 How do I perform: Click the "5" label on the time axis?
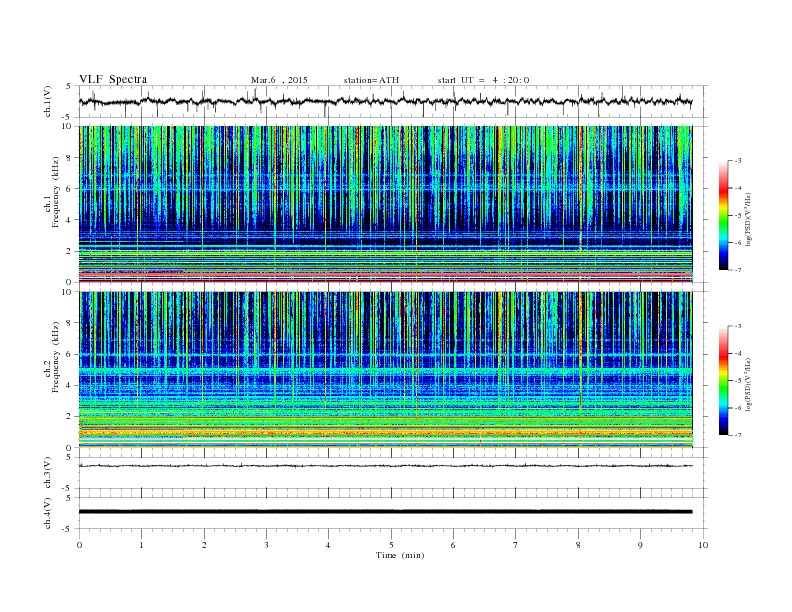point(391,545)
